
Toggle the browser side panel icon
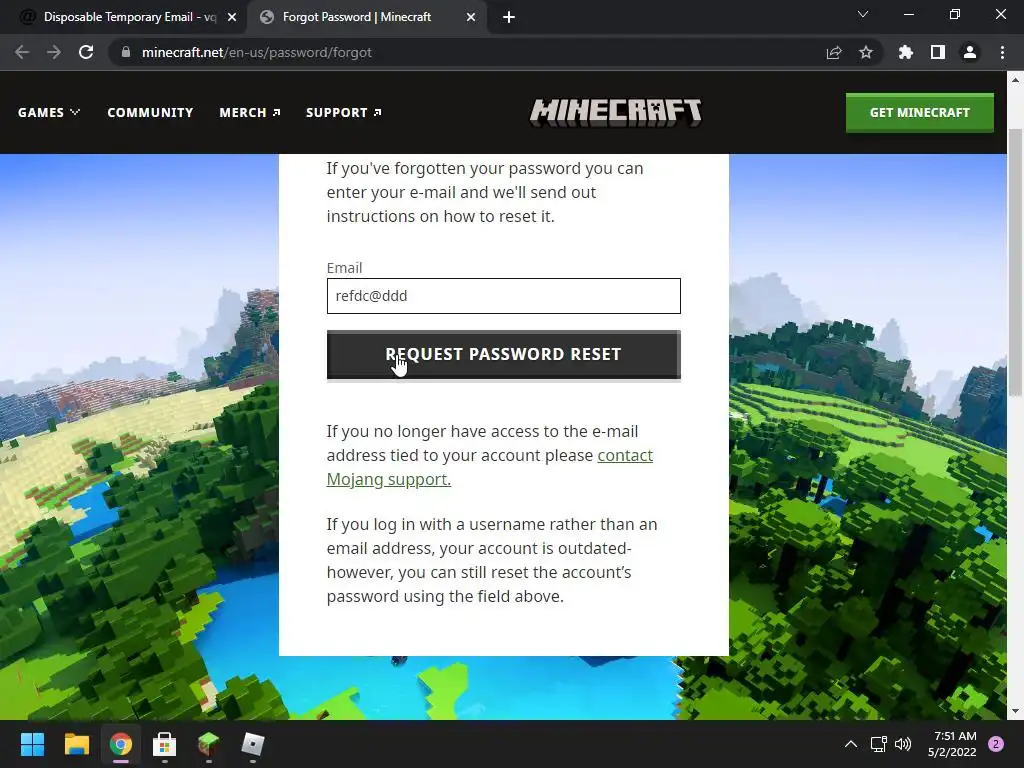pos(938,52)
